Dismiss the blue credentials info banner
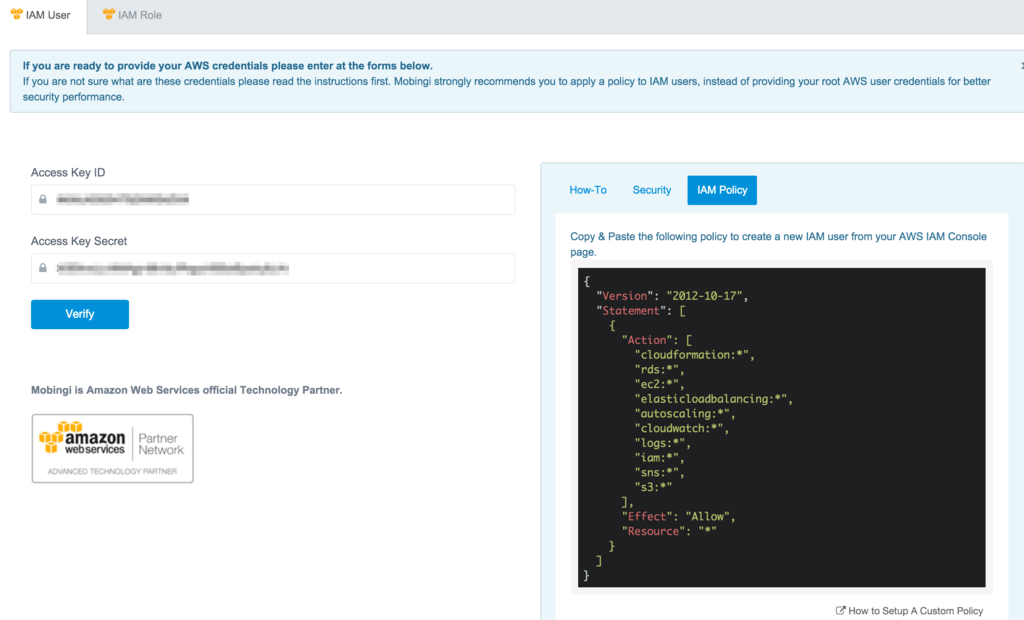The height and width of the screenshot is (620, 1024). pos(1021,65)
